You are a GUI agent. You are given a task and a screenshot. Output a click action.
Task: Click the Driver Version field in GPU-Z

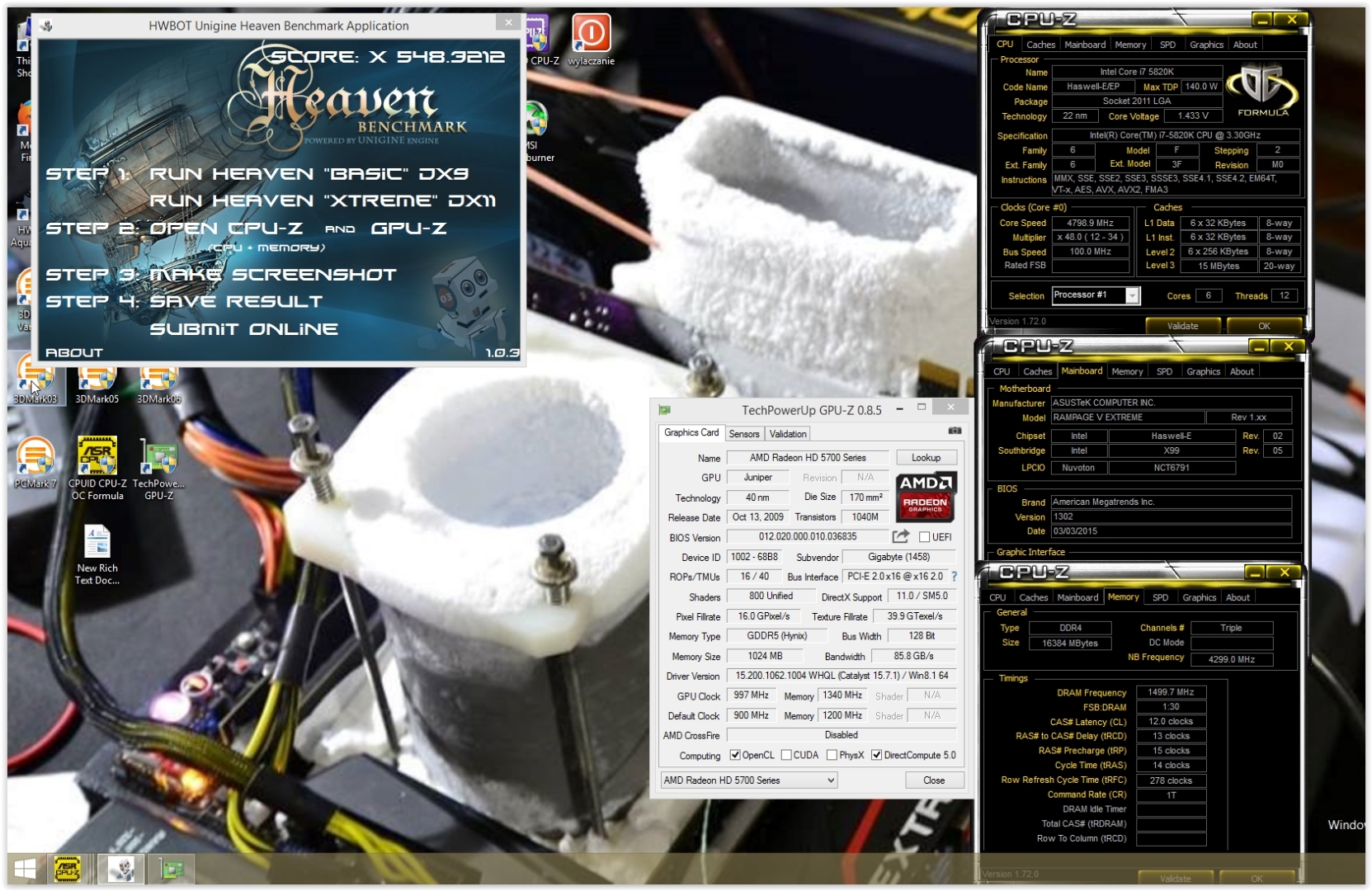tap(842, 676)
